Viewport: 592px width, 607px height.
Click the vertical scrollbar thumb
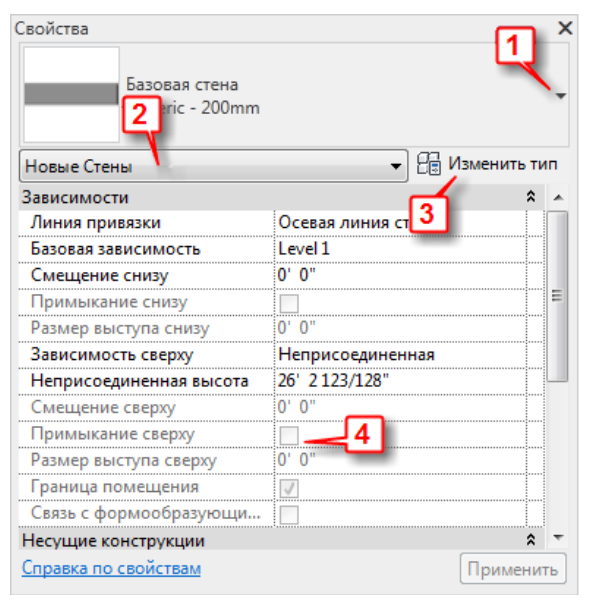pyautogui.click(x=558, y=296)
